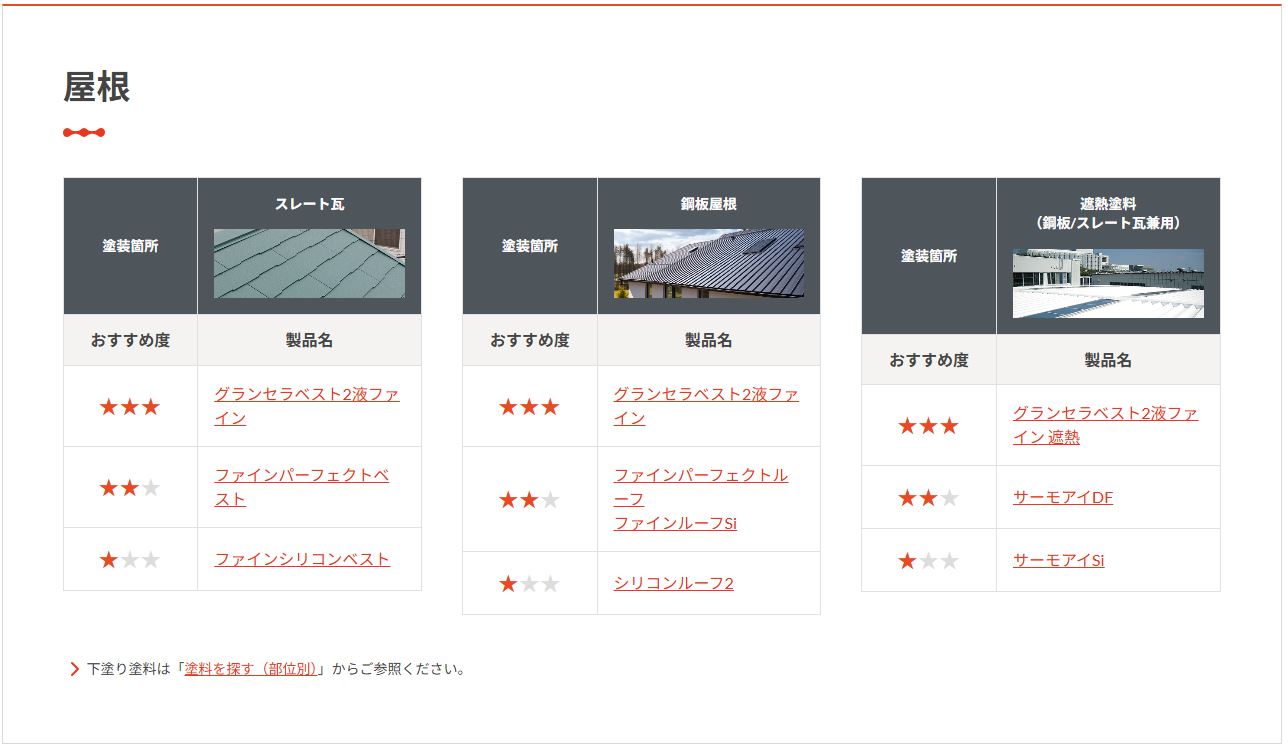Screen dimensions: 1288x751
Task: Click two-star rating beside ファインパーフェクトベスト
Action: [x=130, y=488]
